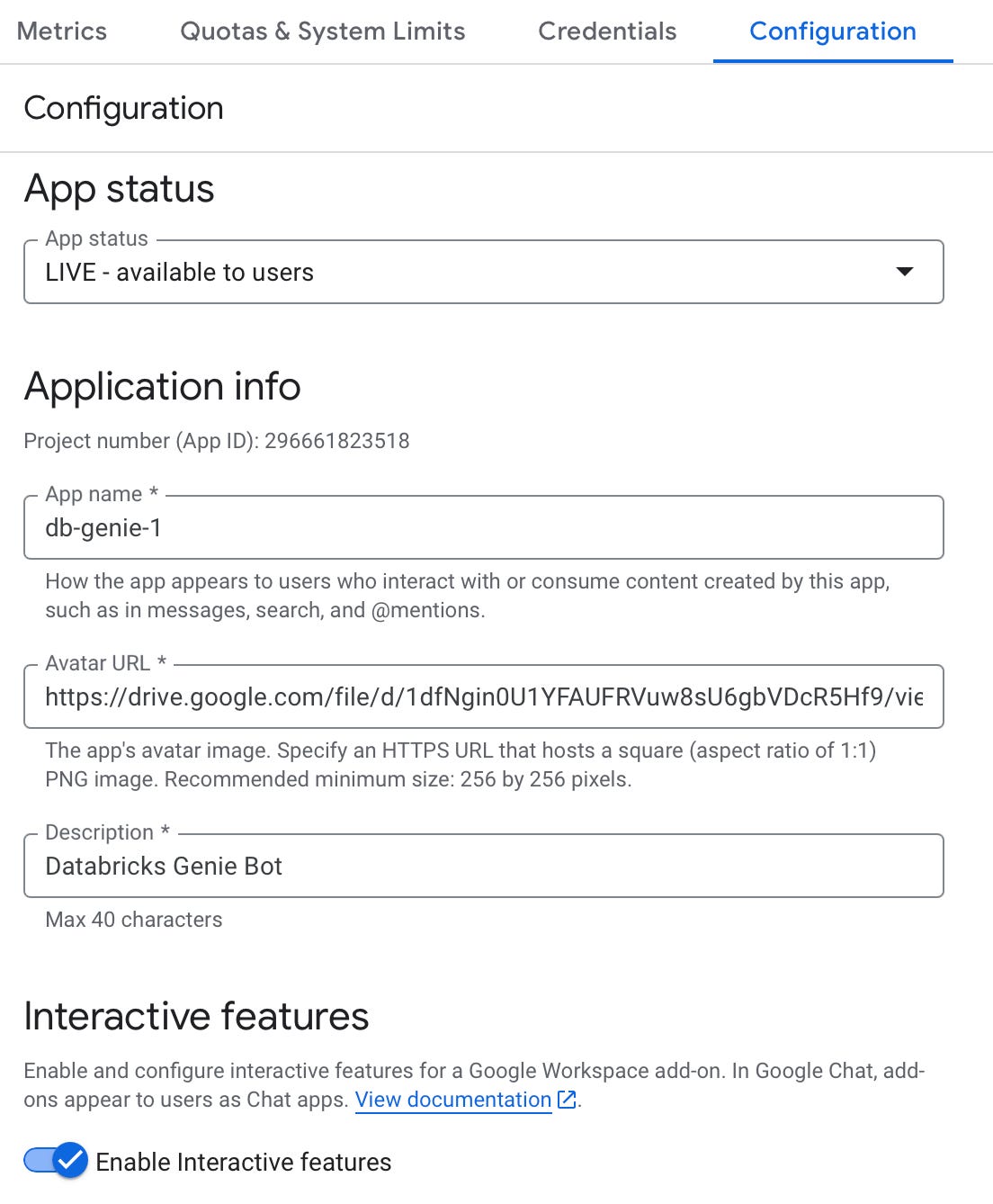Click the App name field 'db-genie-1'
The width and height of the screenshot is (993, 1204).
click(x=483, y=527)
